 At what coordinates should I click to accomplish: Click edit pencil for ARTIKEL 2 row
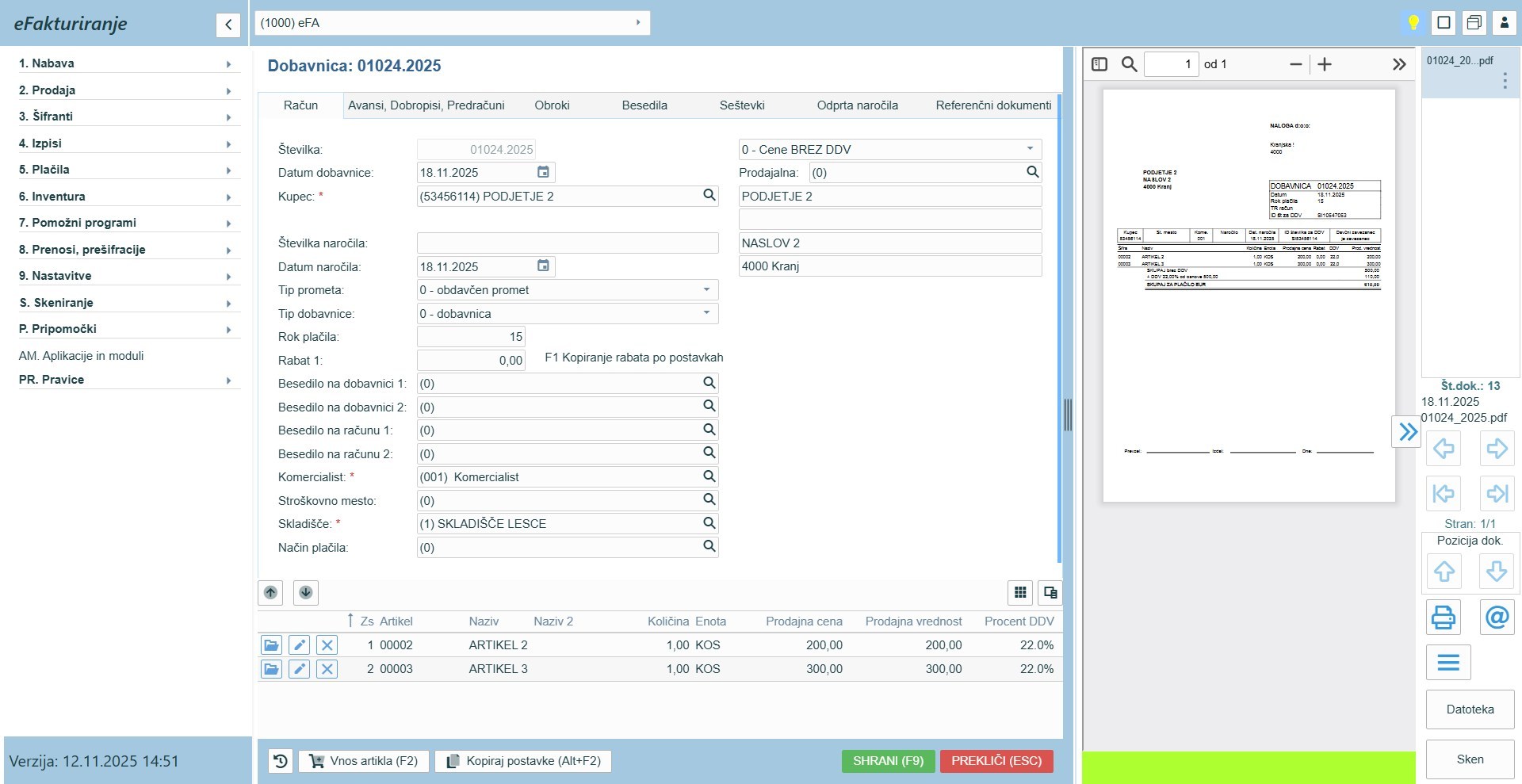299,645
